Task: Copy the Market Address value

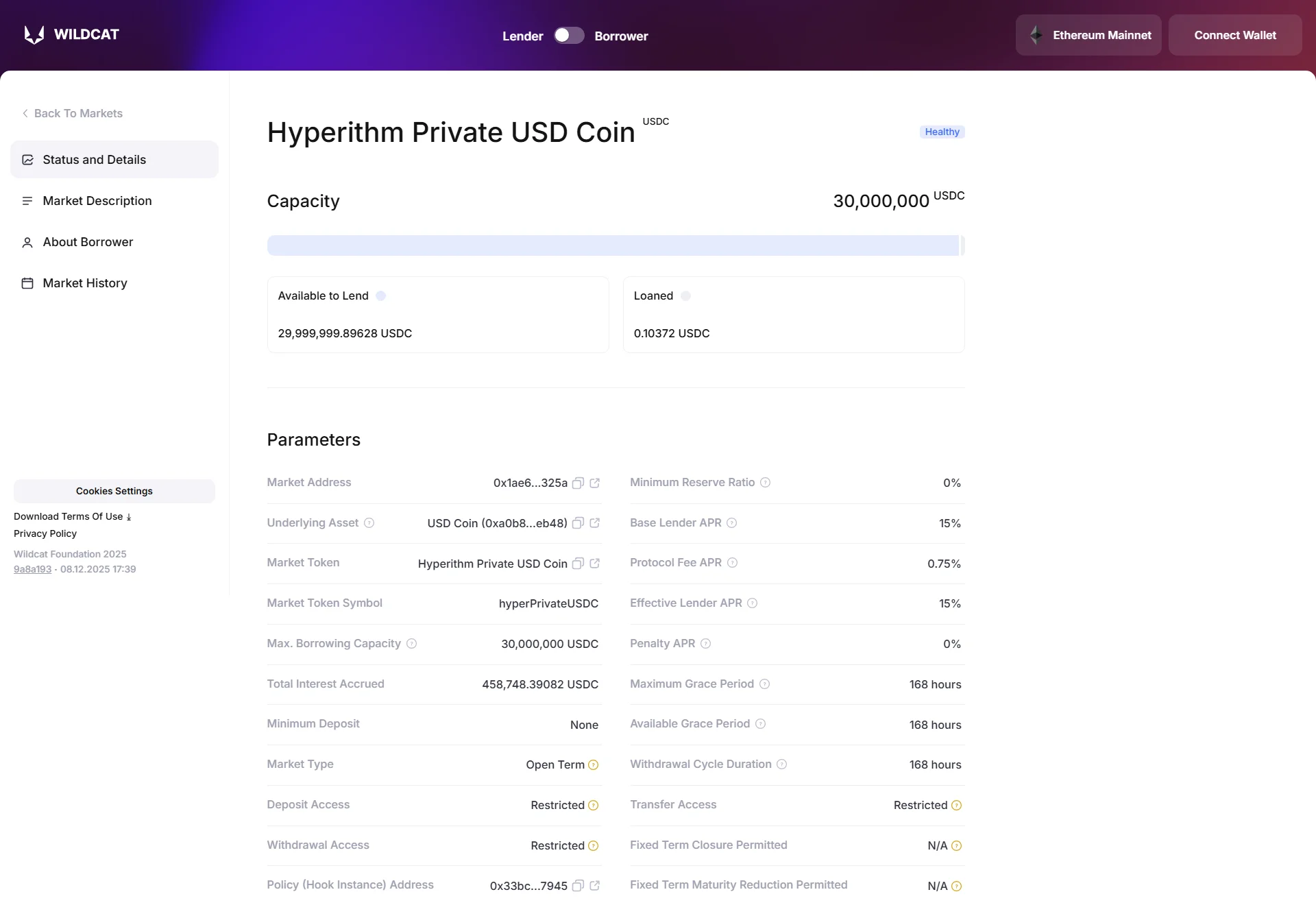Action: pos(578,483)
